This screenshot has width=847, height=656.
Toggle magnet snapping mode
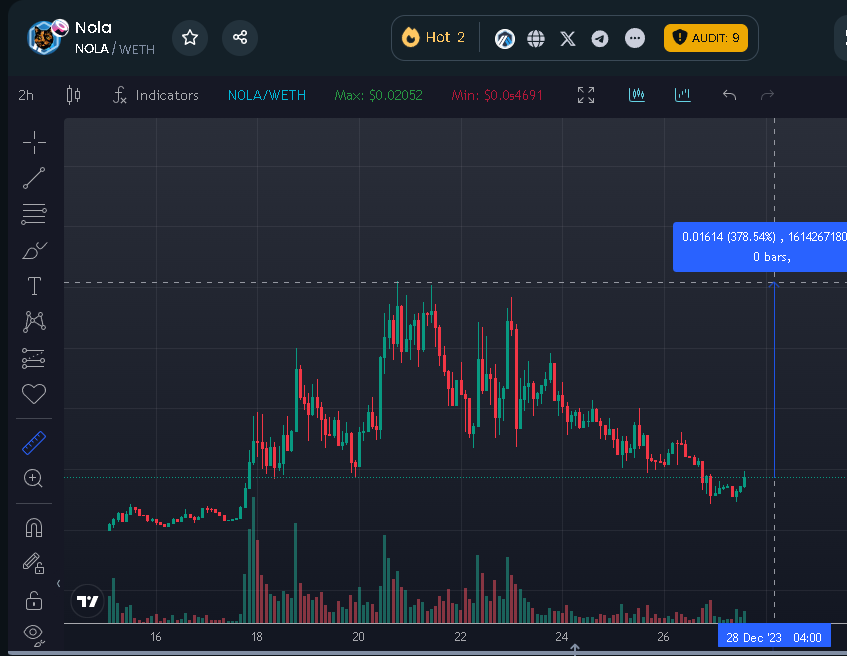pos(34,527)
